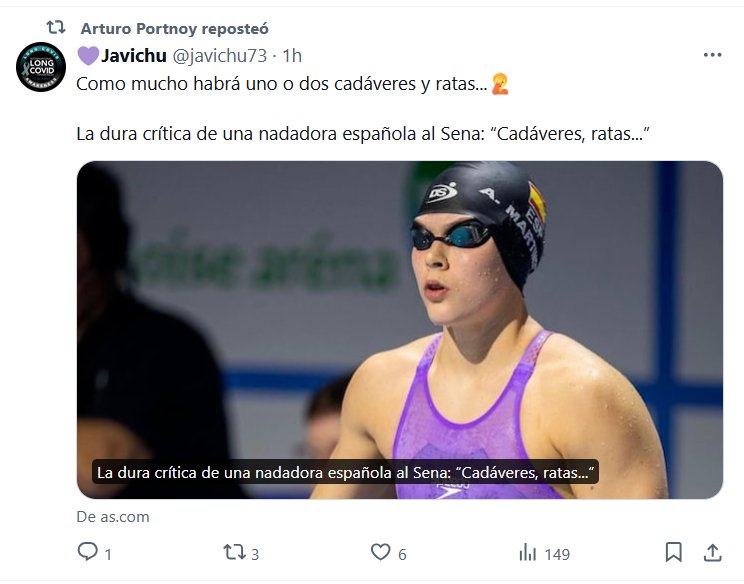Screen dimensions: 744x584
Task: Bookmark this tweet
Action: tap(674, 552)
